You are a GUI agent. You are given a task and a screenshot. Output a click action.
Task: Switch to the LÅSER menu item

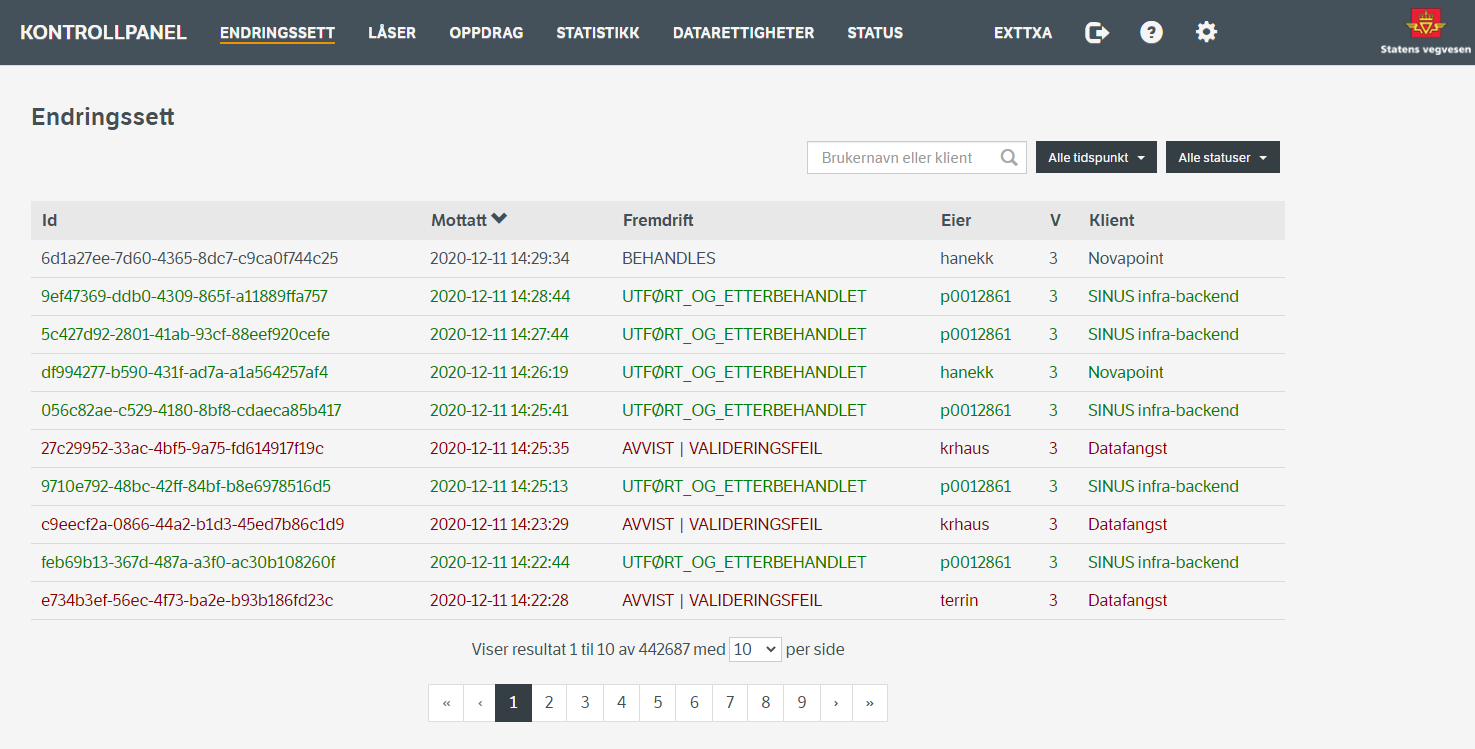[x=392, y=33]
